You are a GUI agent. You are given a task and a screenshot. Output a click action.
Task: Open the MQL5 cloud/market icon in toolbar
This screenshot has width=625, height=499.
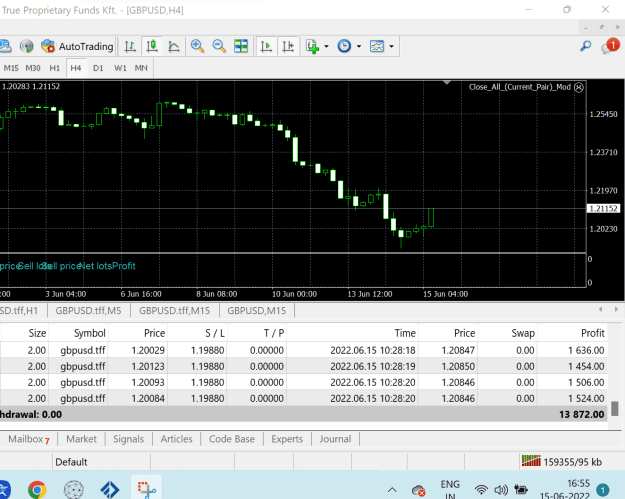pyautogui.click(x=5, y=46)
